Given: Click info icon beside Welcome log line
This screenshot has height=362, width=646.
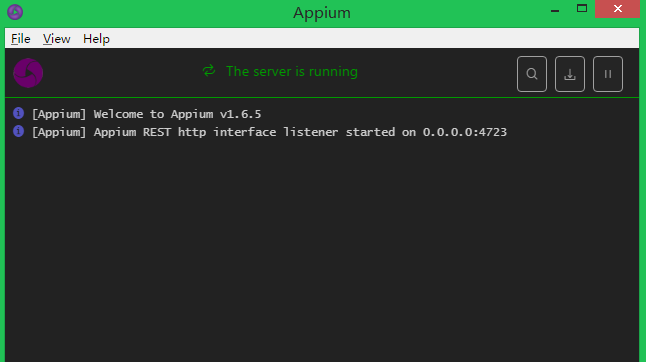Looking at the screenshot, I should click(18, 113).
